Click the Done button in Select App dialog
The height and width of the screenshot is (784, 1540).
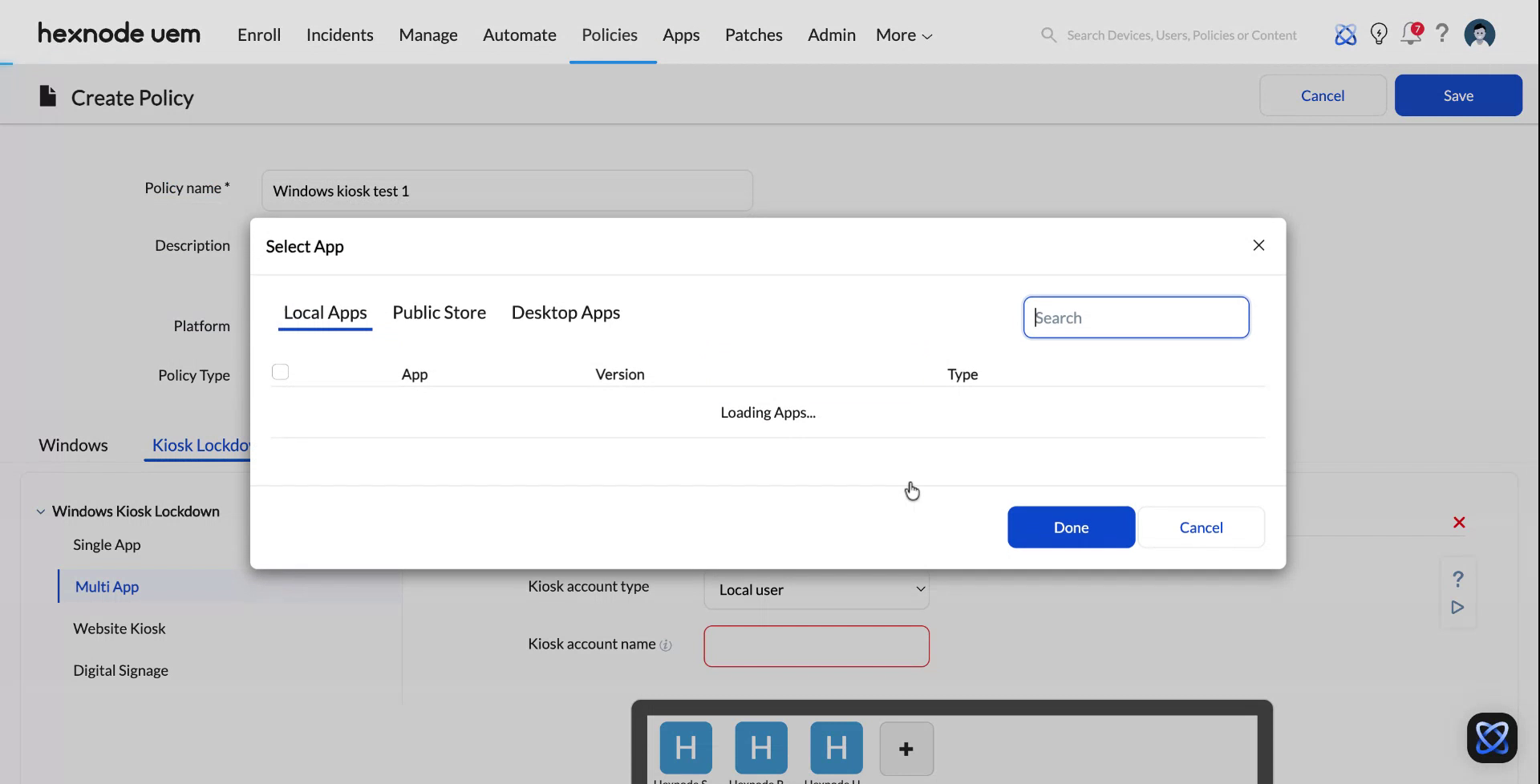point(1071,527)
